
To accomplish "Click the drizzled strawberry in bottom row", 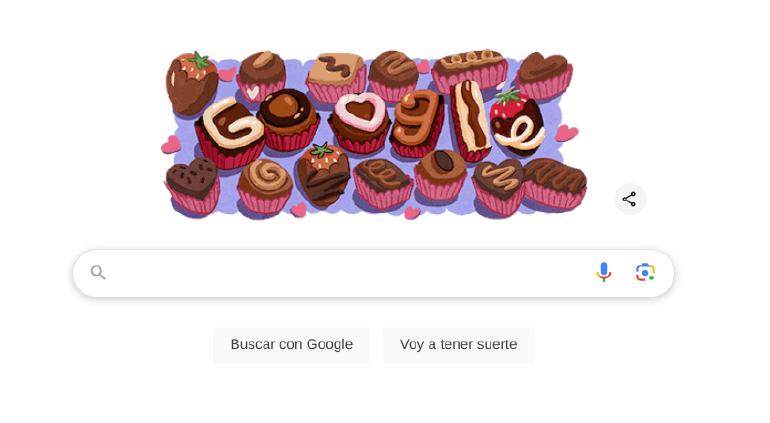I will tap(323, 174).
